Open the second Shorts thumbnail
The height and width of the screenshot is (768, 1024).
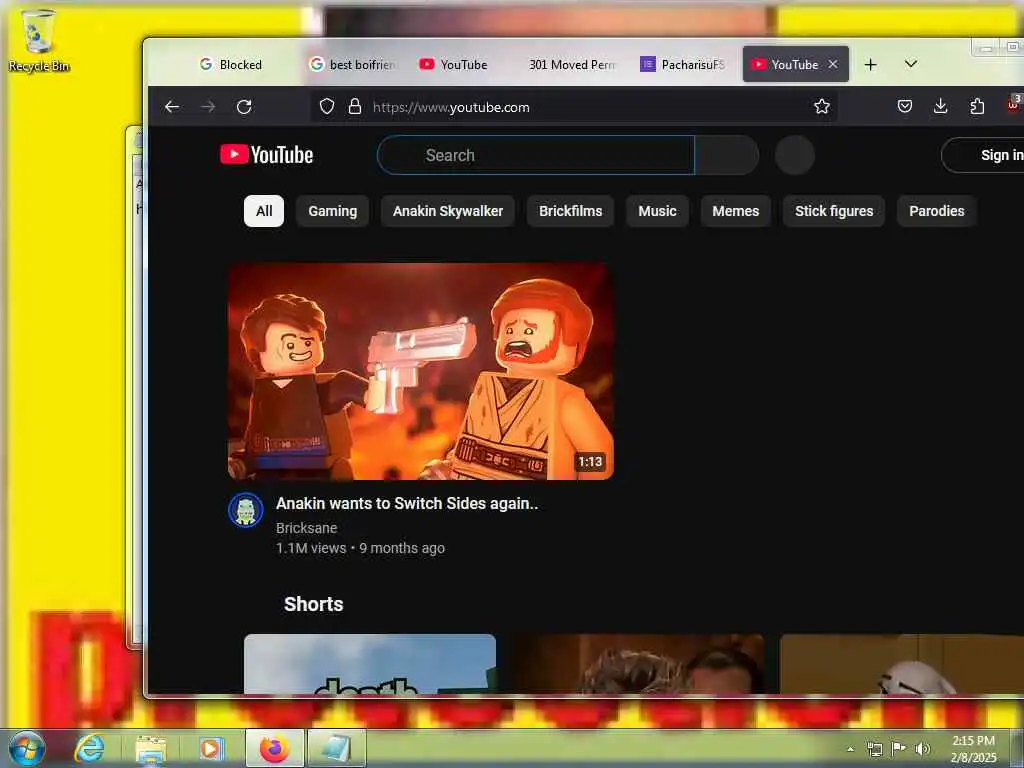coord(637,664)
